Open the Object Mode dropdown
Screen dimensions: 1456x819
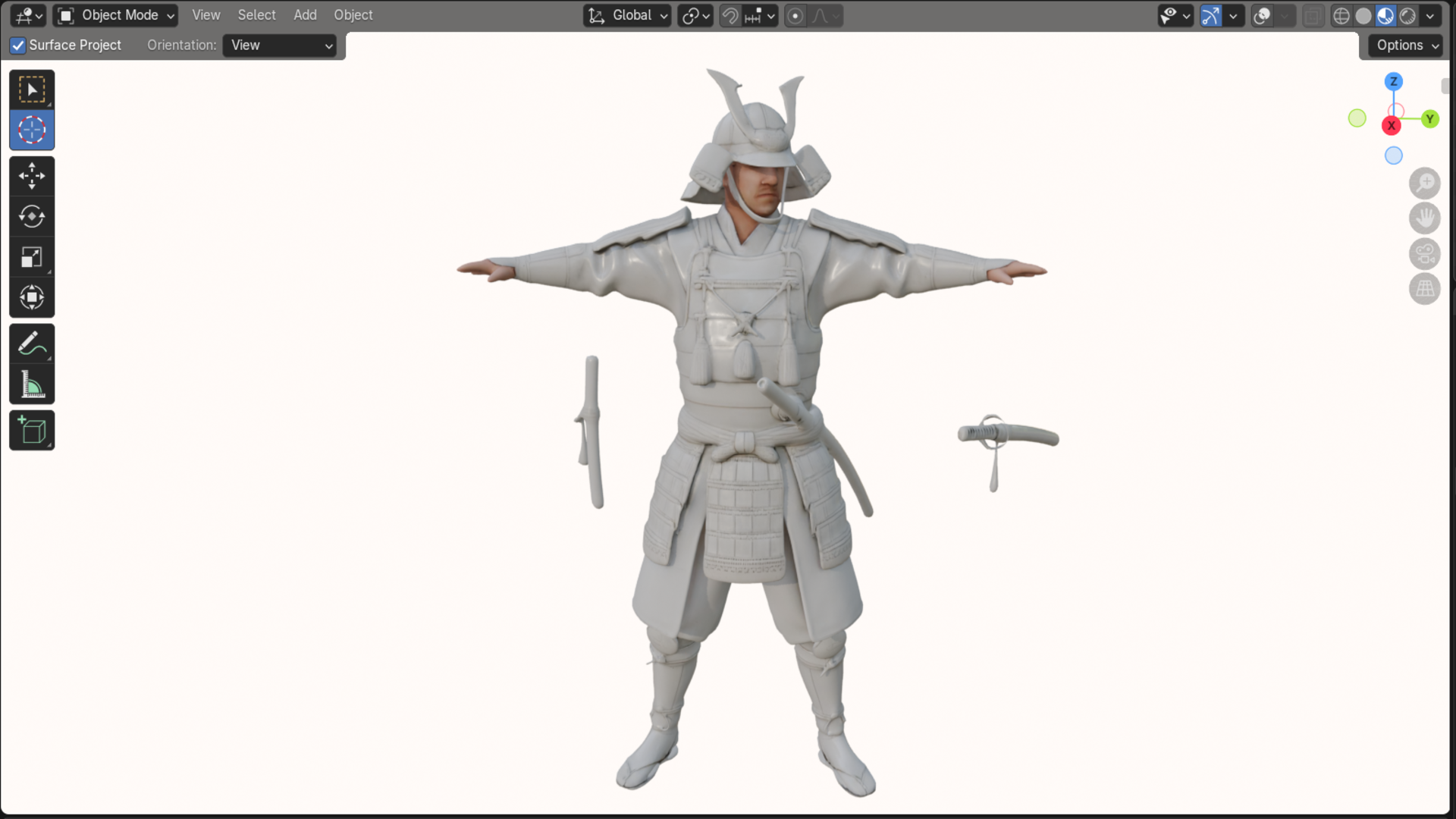[116, 15]
